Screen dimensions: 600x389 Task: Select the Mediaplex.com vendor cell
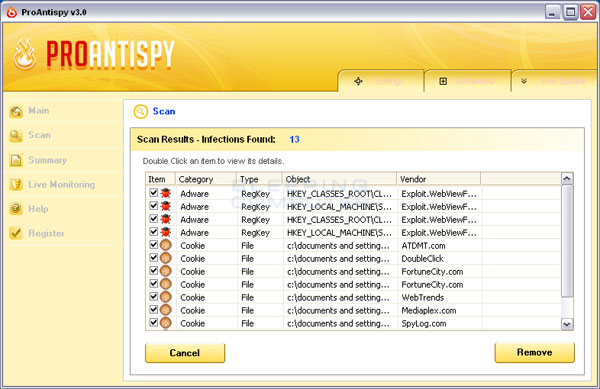(429, 311)
